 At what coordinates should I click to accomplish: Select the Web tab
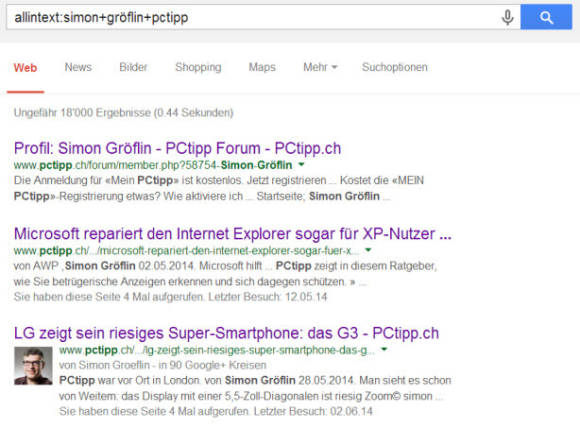pos(25,68)
